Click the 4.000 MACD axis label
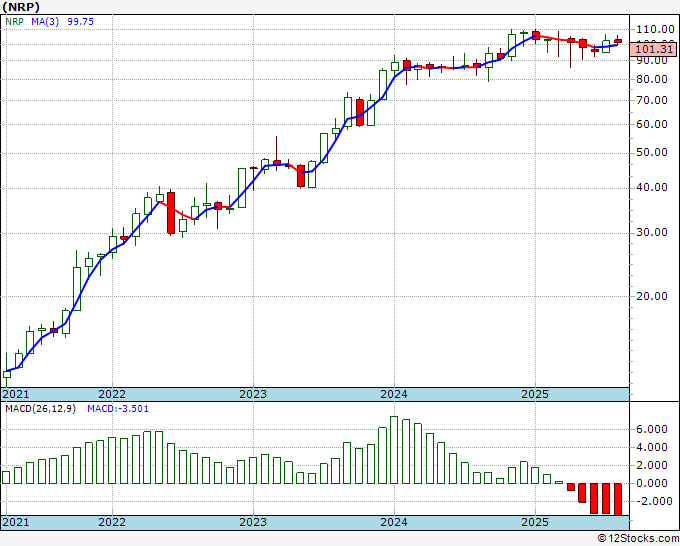The height and width of the screenshot is (546, 680). pos(651,448)
